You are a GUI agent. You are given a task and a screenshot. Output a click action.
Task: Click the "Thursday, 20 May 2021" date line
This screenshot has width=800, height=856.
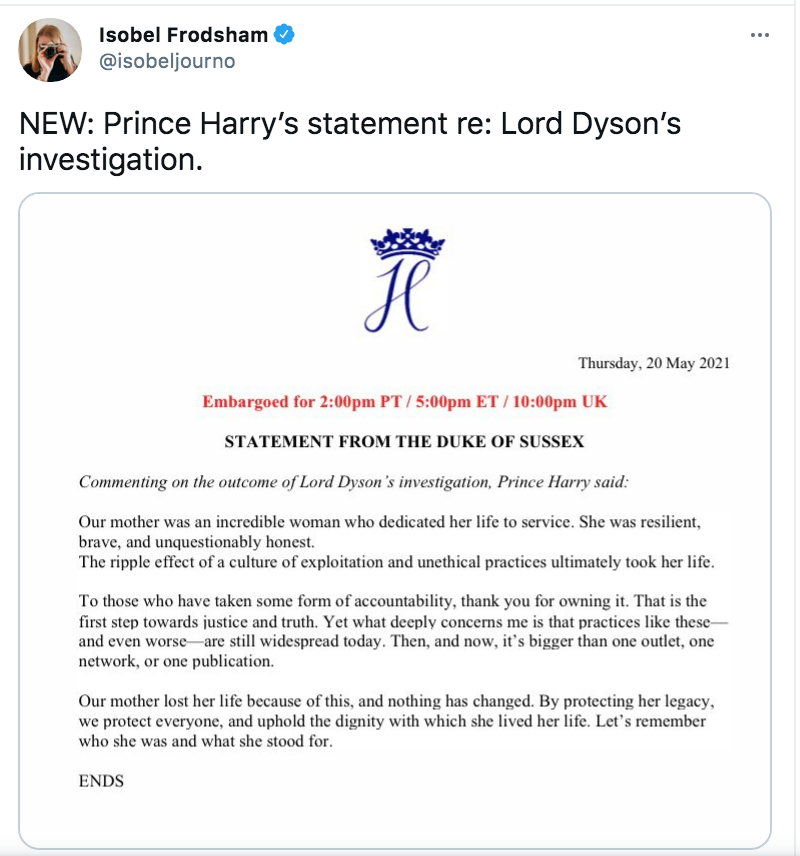click(653, 363)
